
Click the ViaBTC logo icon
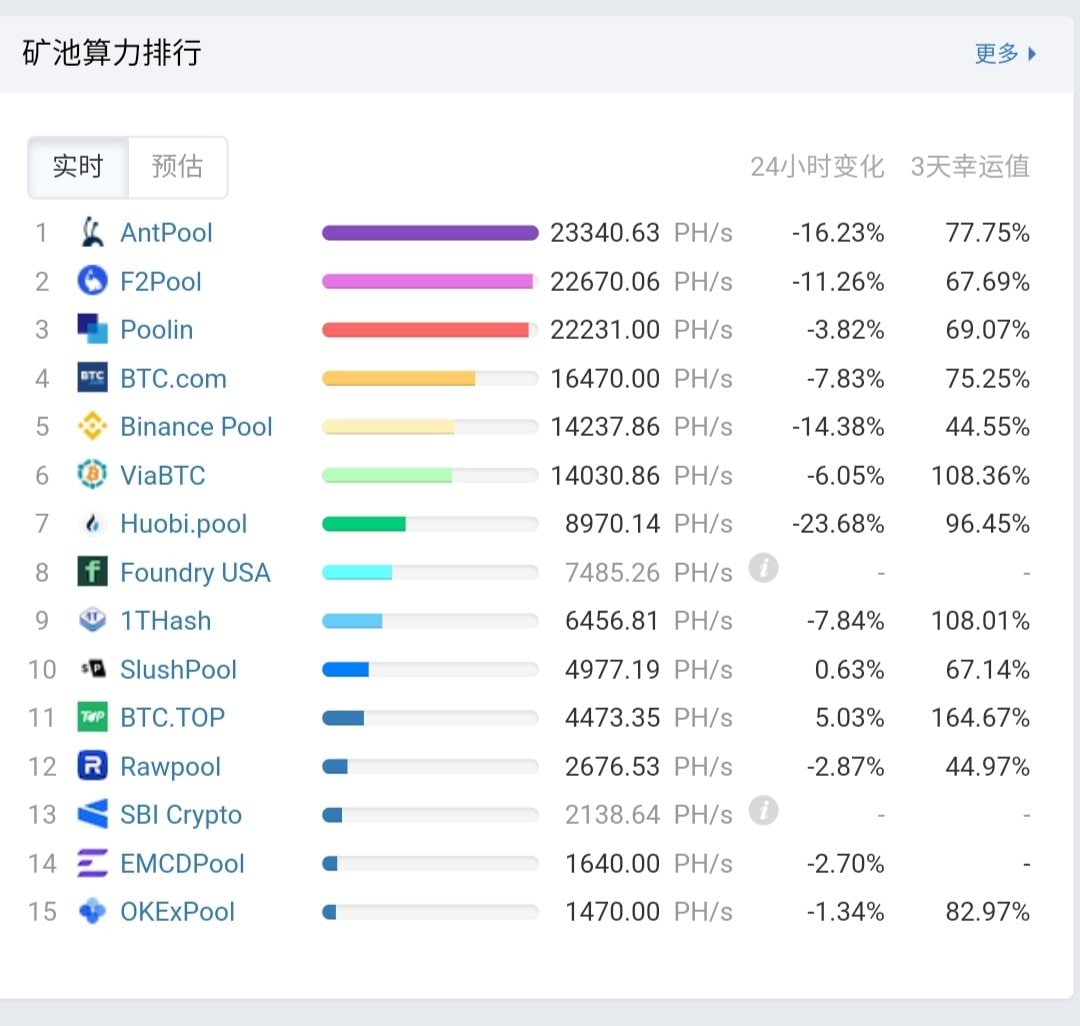tap(92, 475)
